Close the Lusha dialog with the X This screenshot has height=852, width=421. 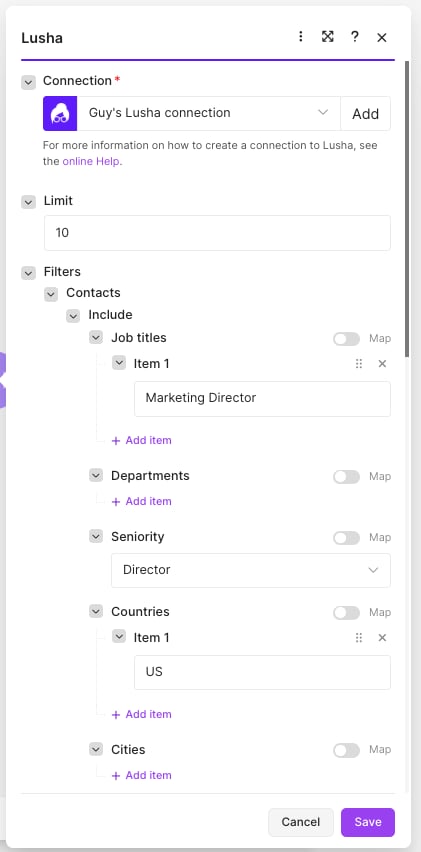(x=382, y=37)
